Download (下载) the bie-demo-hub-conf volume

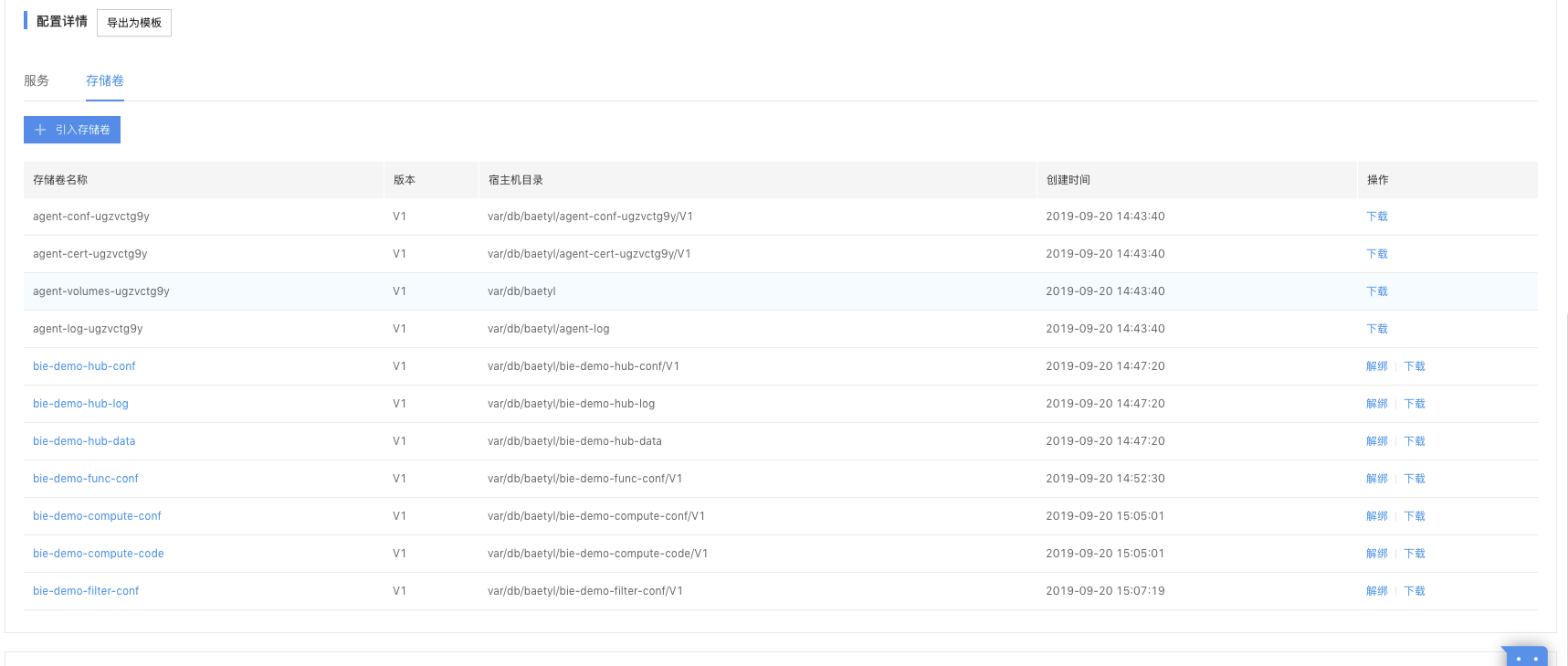click(x=1415, y=366)
